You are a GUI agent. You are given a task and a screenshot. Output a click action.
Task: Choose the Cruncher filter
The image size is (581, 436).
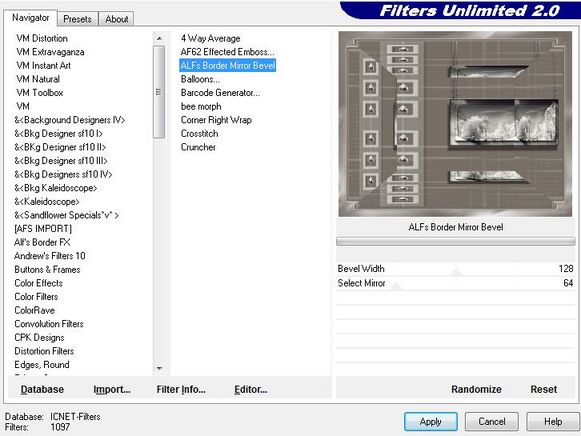198,147
